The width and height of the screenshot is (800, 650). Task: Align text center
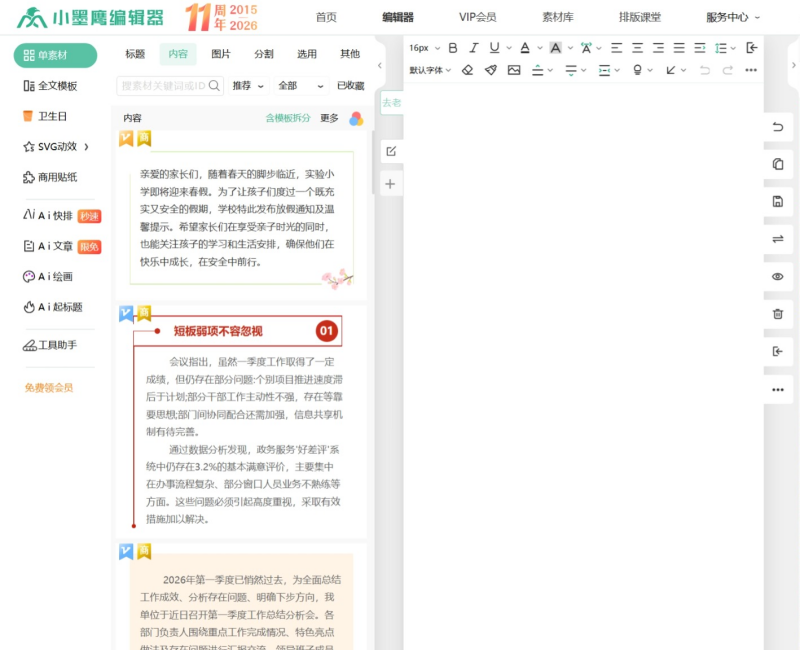pos(637,48)
